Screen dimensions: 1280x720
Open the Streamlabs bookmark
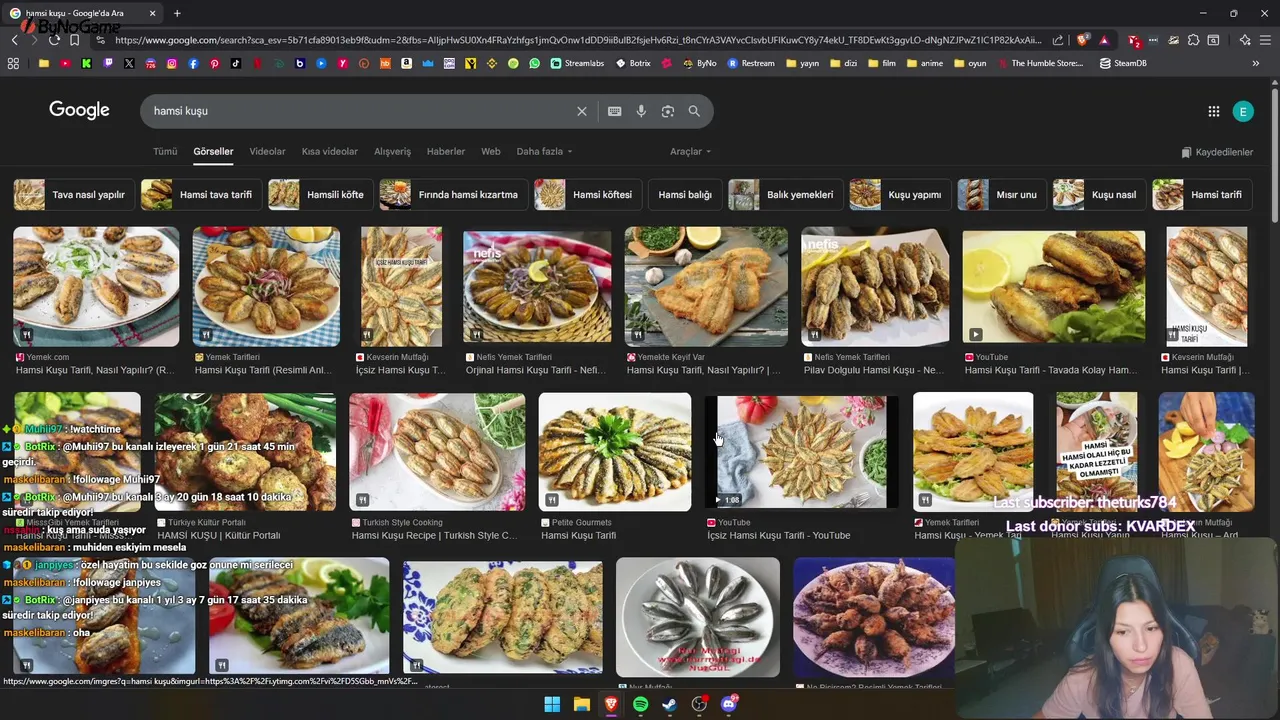578,63
